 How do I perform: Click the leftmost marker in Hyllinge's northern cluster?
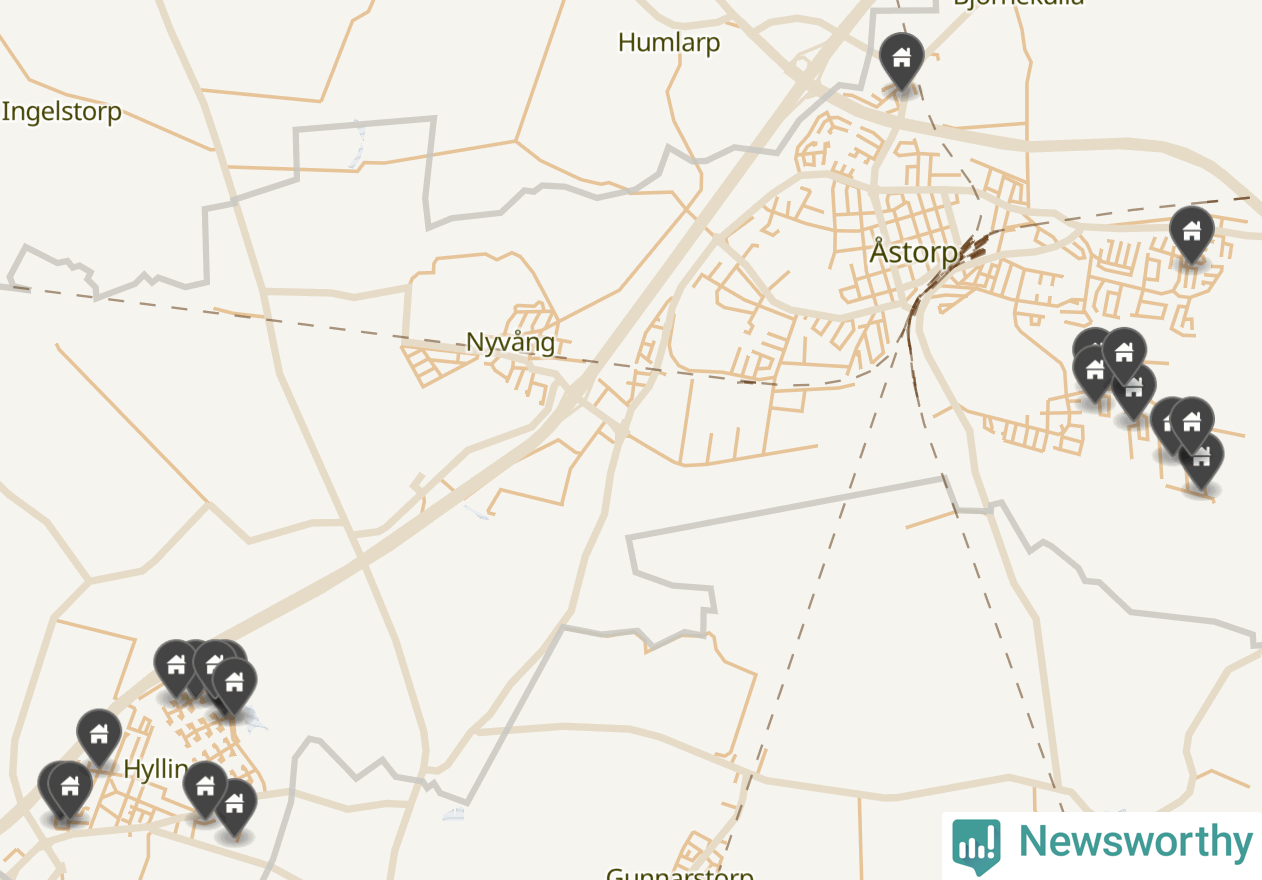(x=176, y=667)
